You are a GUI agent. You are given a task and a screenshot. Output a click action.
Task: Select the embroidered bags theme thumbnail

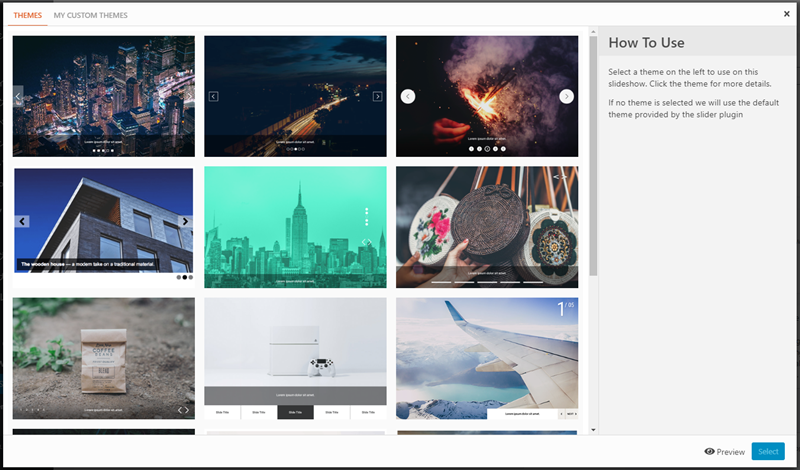[x=487, y=227]
